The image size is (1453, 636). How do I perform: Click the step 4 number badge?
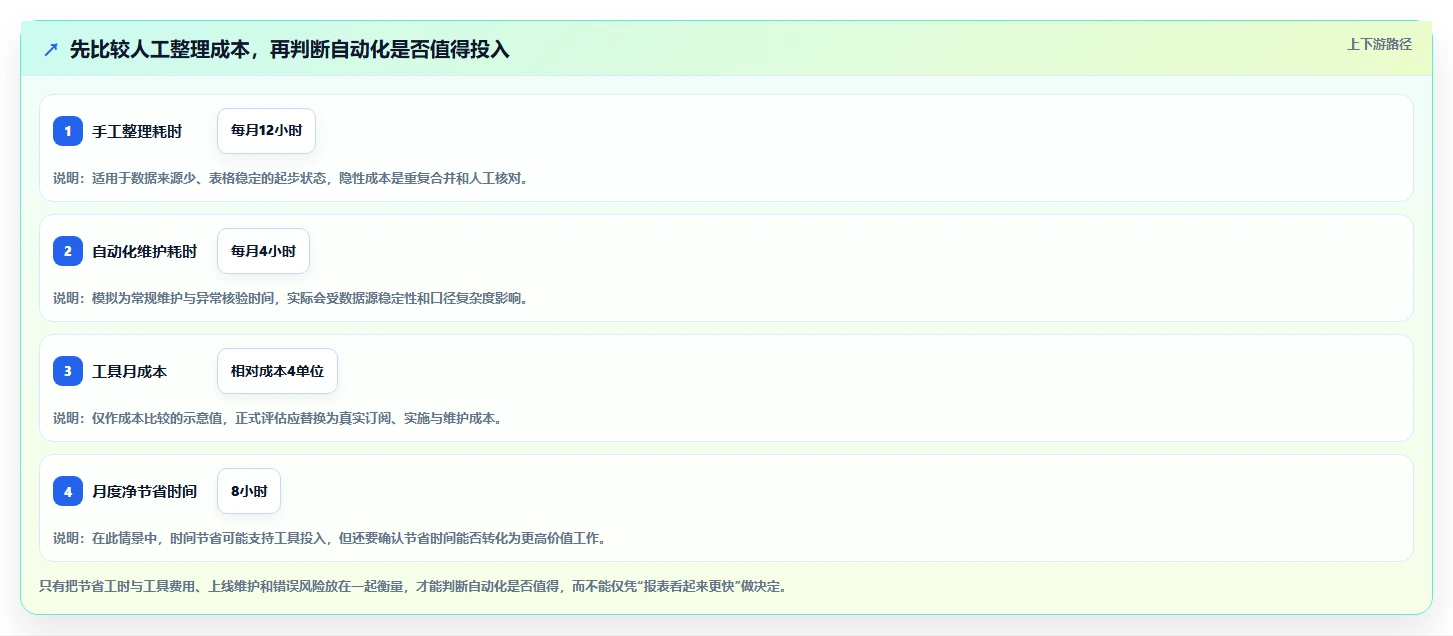(68, 491)
